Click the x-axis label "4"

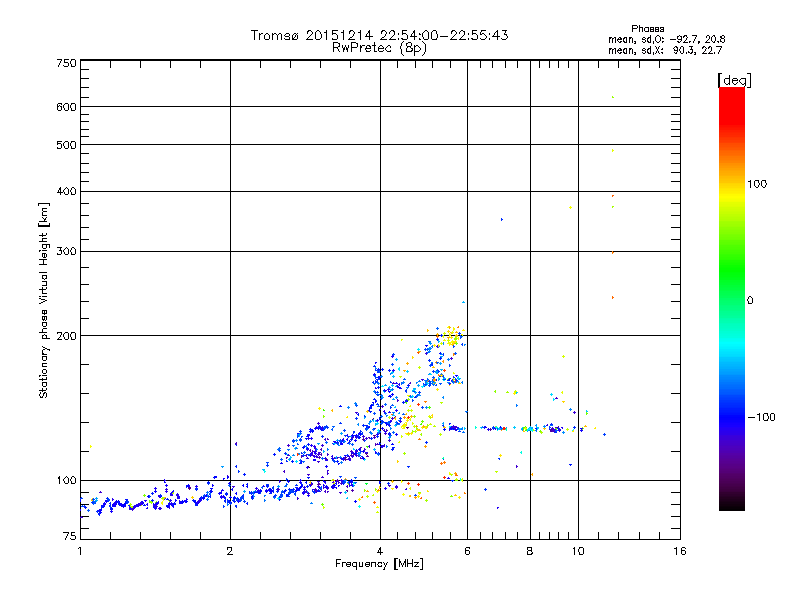[x=380, y=551]
